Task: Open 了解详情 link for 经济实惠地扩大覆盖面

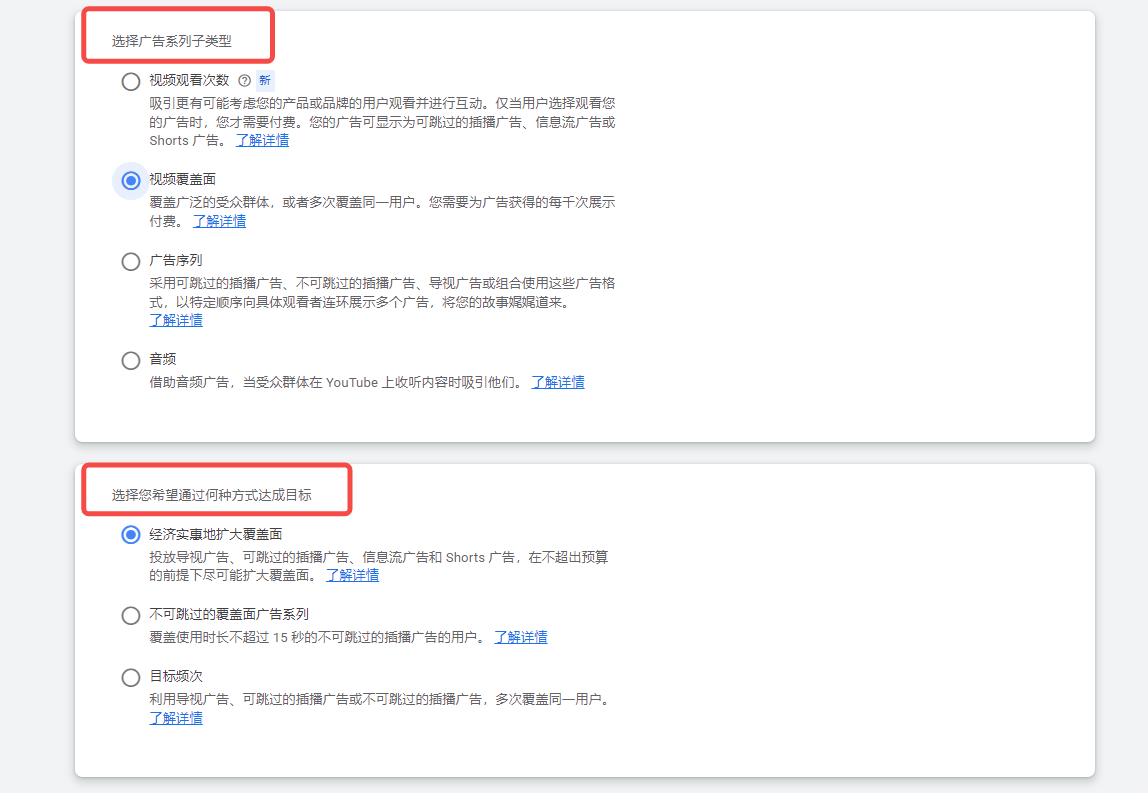Action: [x=352, y=575]
